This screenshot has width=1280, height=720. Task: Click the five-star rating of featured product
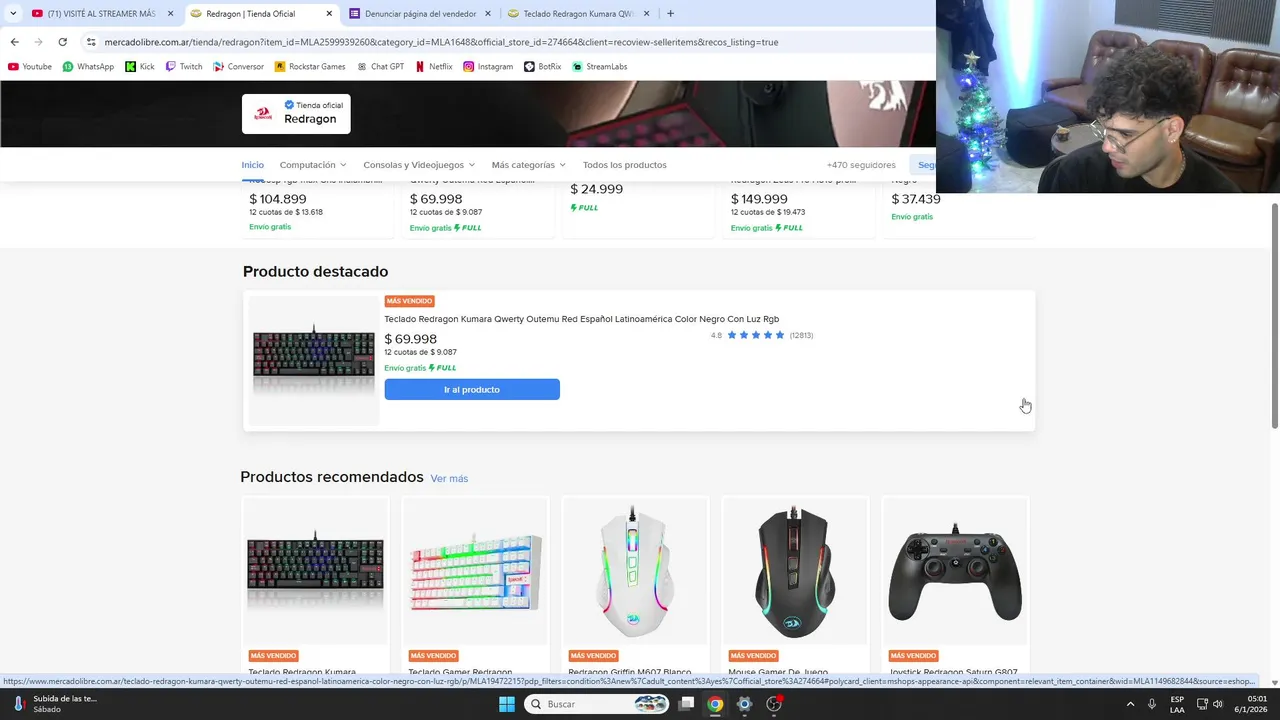(x=756, y=335)
